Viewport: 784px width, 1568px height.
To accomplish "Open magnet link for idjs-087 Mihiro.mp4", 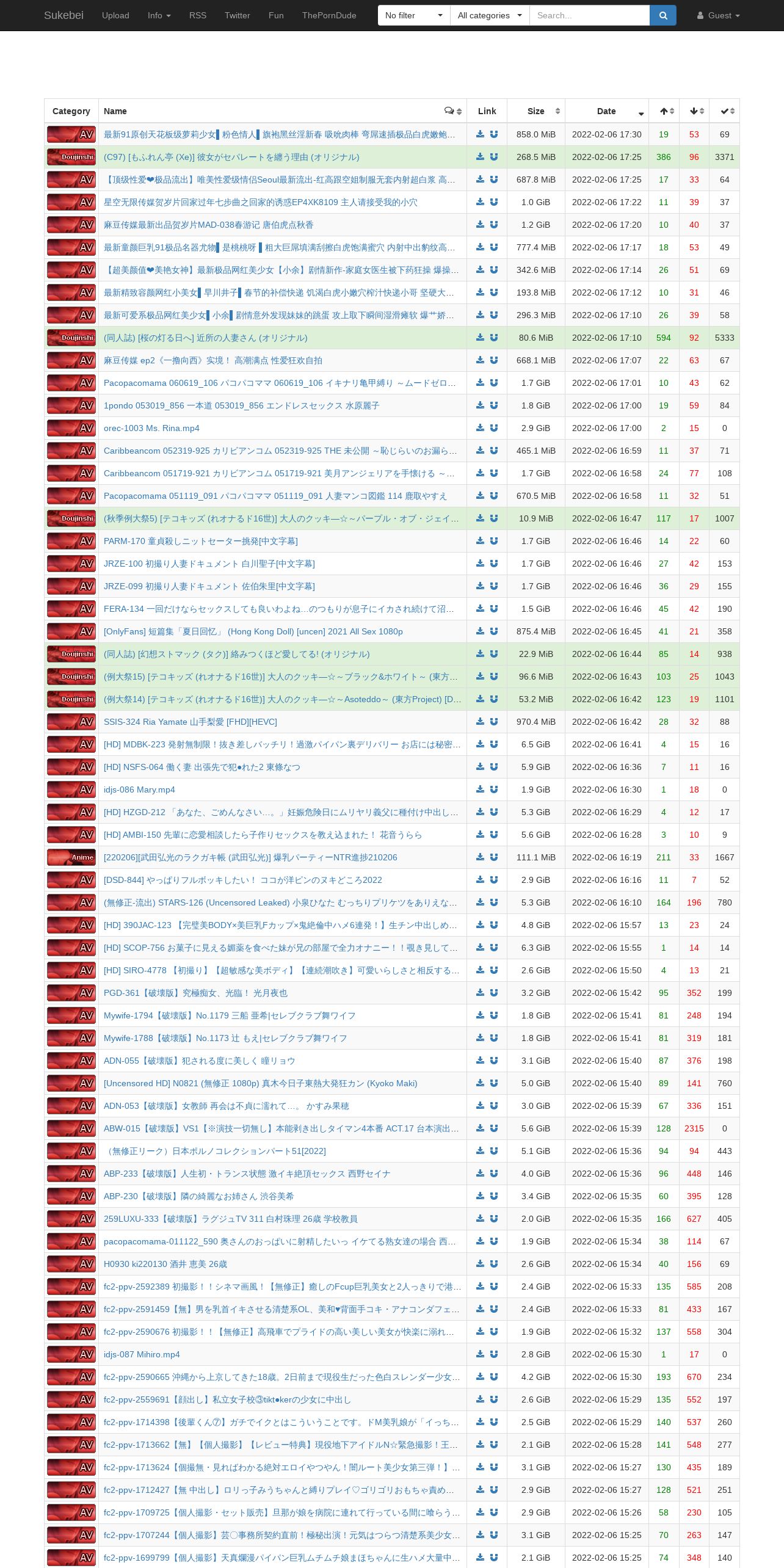I will pos(494,1354).
